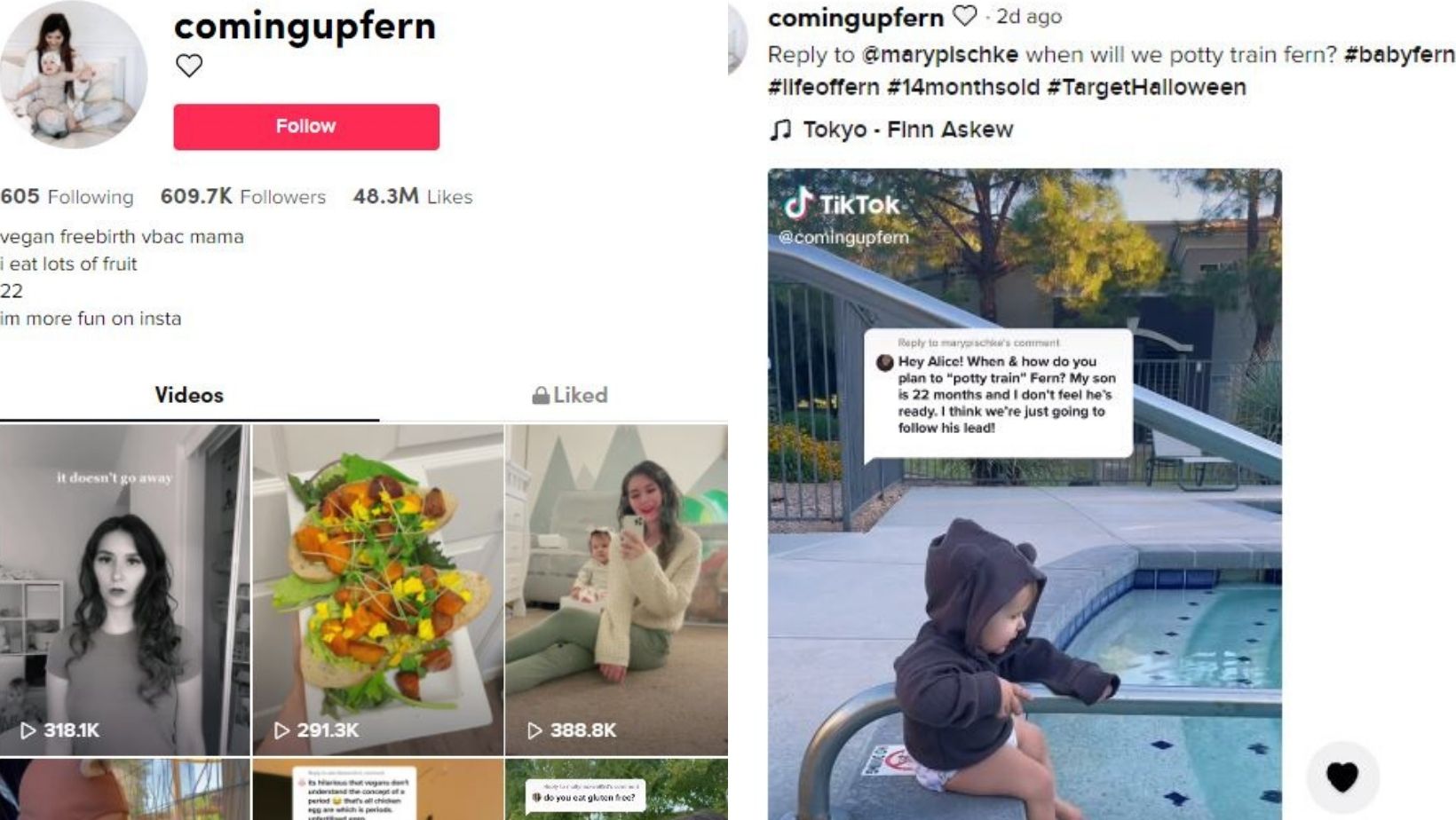Click the heart icon beside the post username
Screen dimensions: 1456x820
(x=964, y=16)
